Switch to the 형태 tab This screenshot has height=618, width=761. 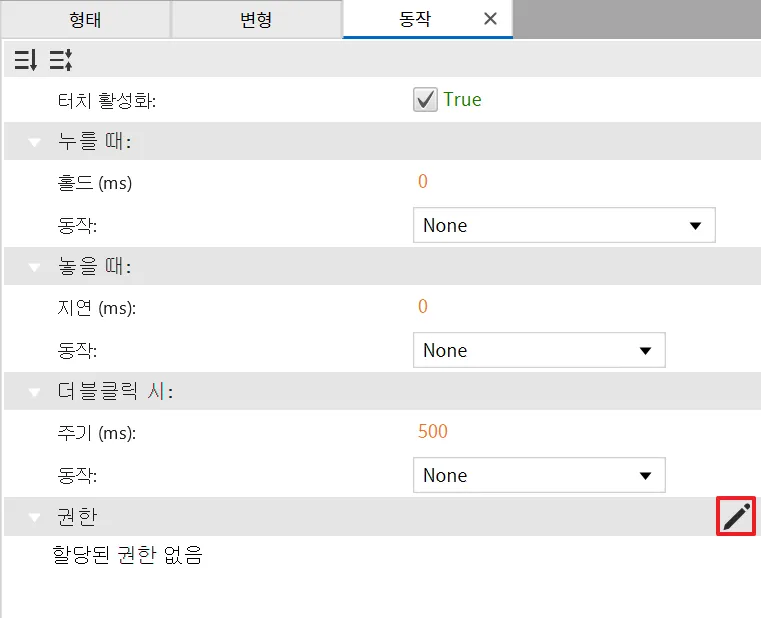pos(86,19)
